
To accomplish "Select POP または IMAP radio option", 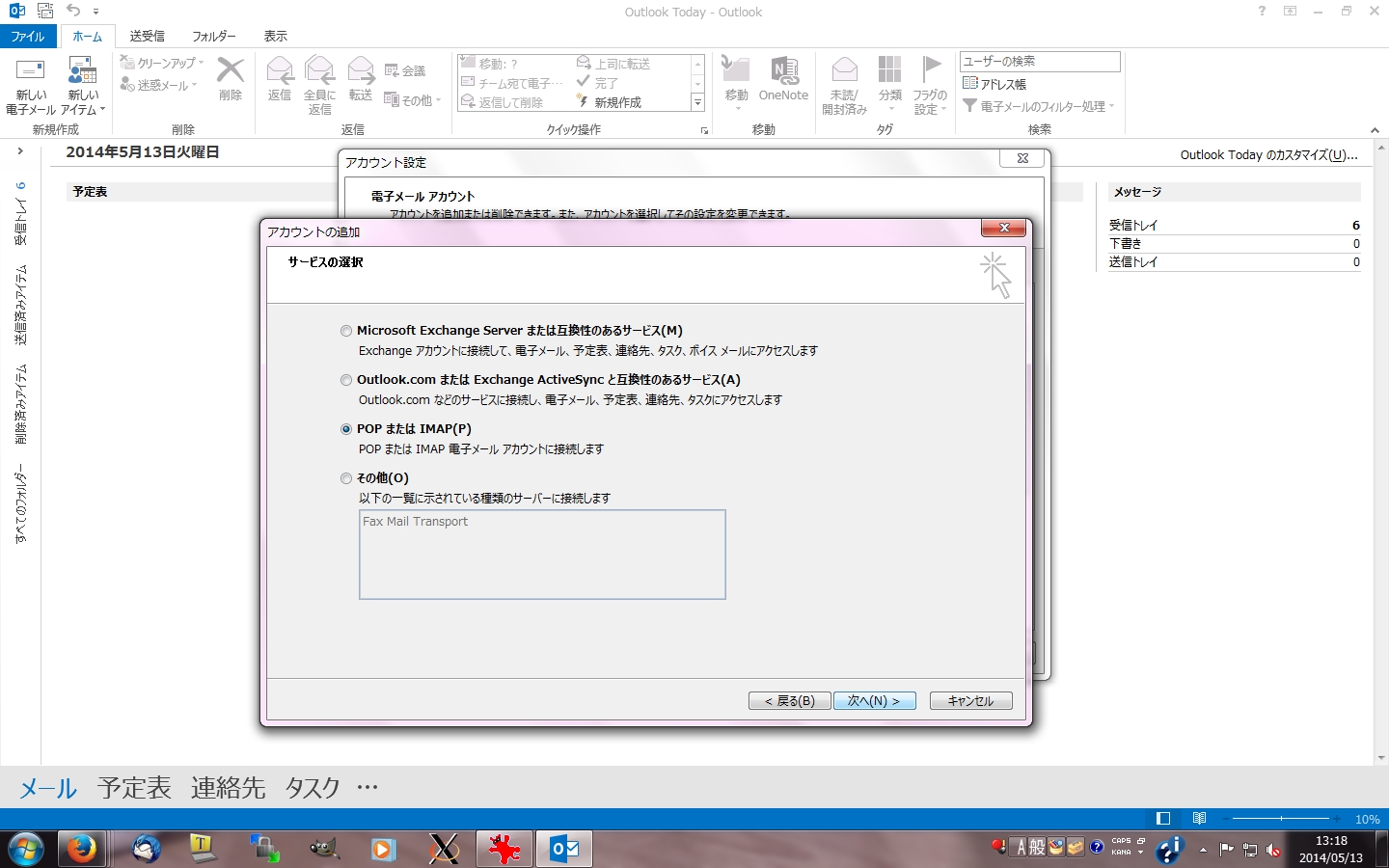I will (x=346, y=429).
